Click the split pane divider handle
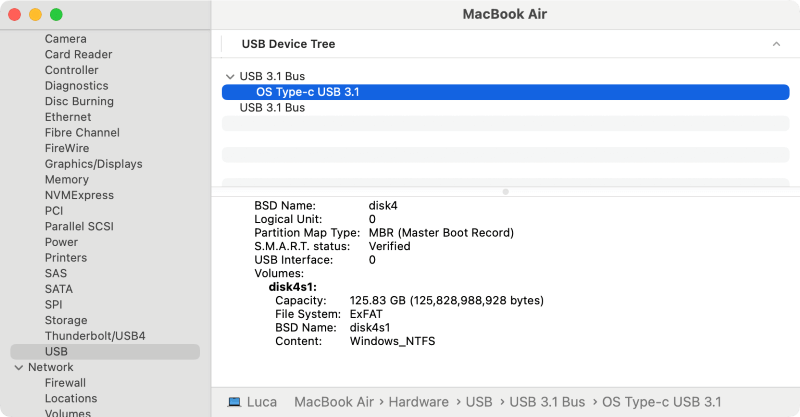Screen dimensions: 800x417 [x=505, y=191]
